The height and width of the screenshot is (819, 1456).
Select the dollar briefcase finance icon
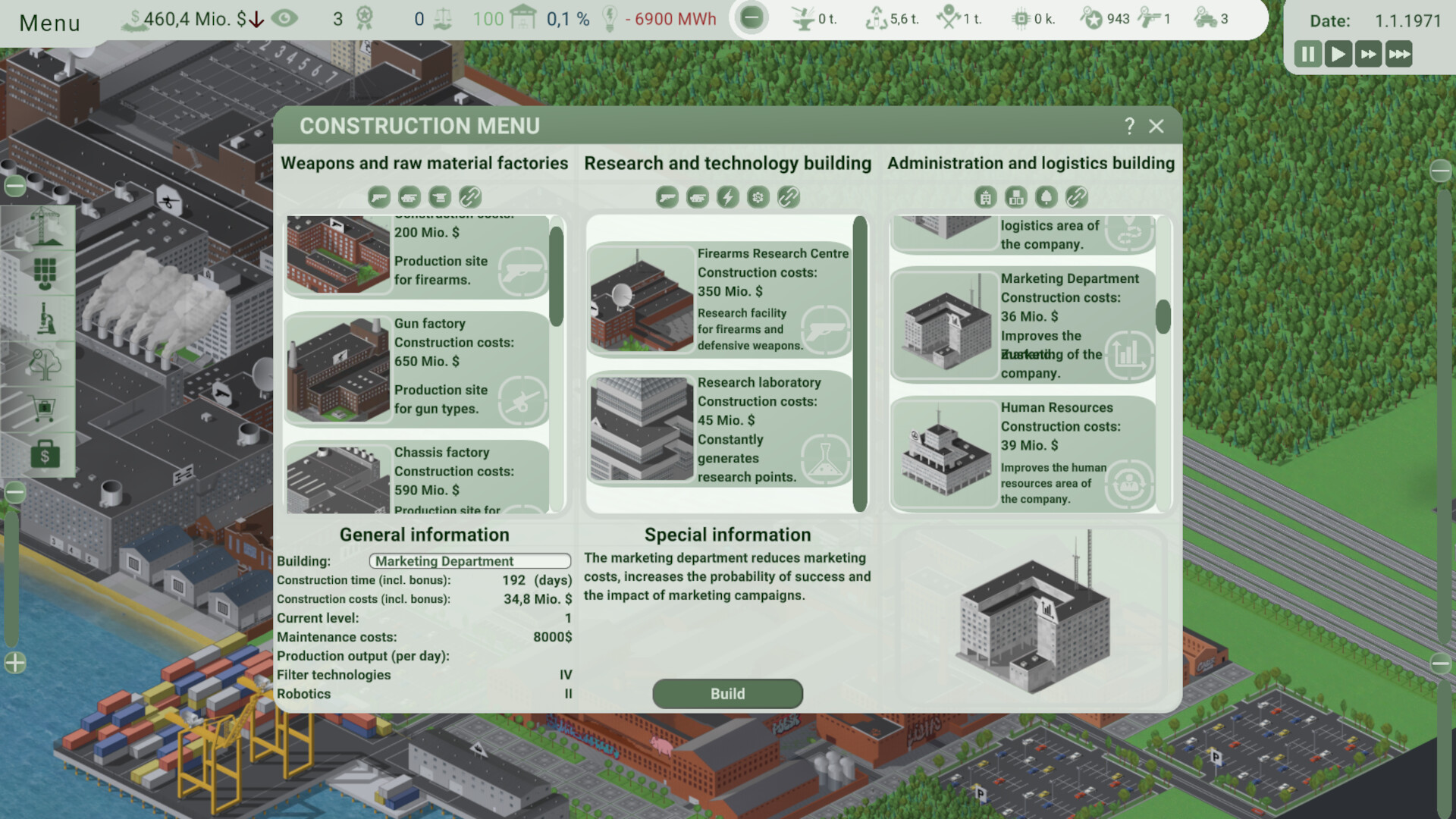(x=44, y=455)
